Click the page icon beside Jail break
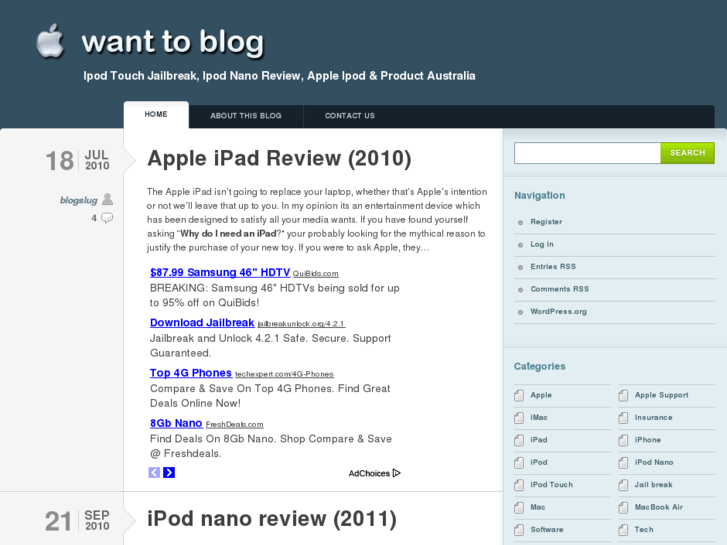 (x=623, y=485)
